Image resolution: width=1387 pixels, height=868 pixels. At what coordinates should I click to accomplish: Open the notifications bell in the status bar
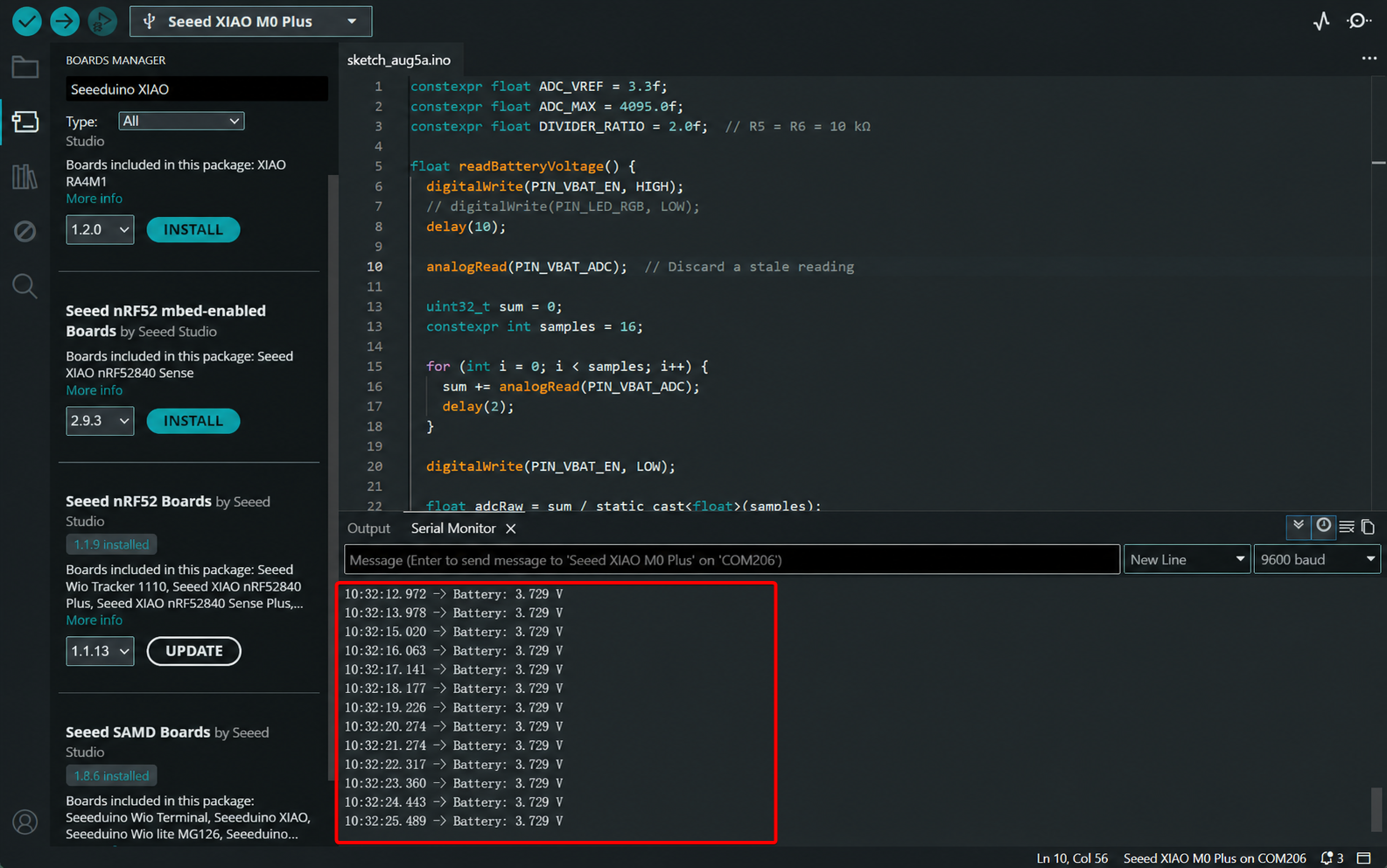[x=1331, y=858]
